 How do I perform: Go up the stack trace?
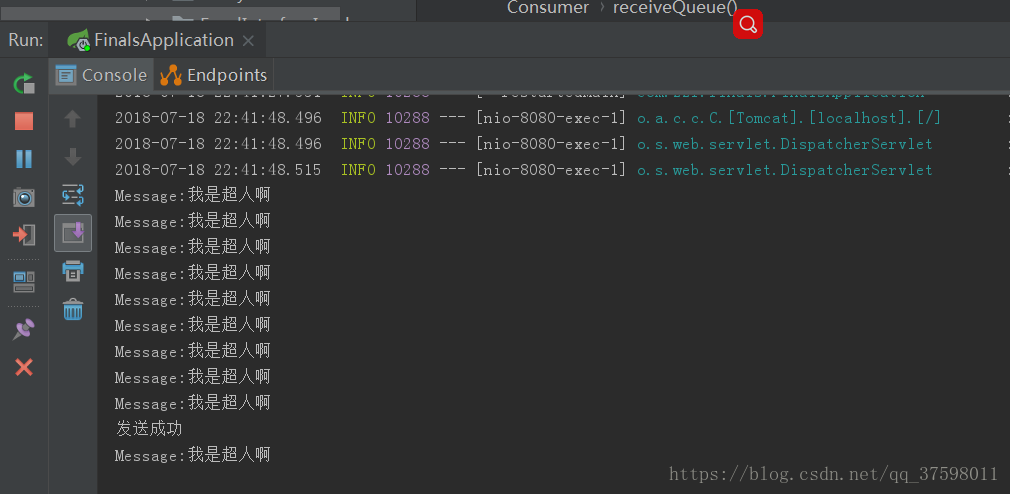(x=72, y=119)
